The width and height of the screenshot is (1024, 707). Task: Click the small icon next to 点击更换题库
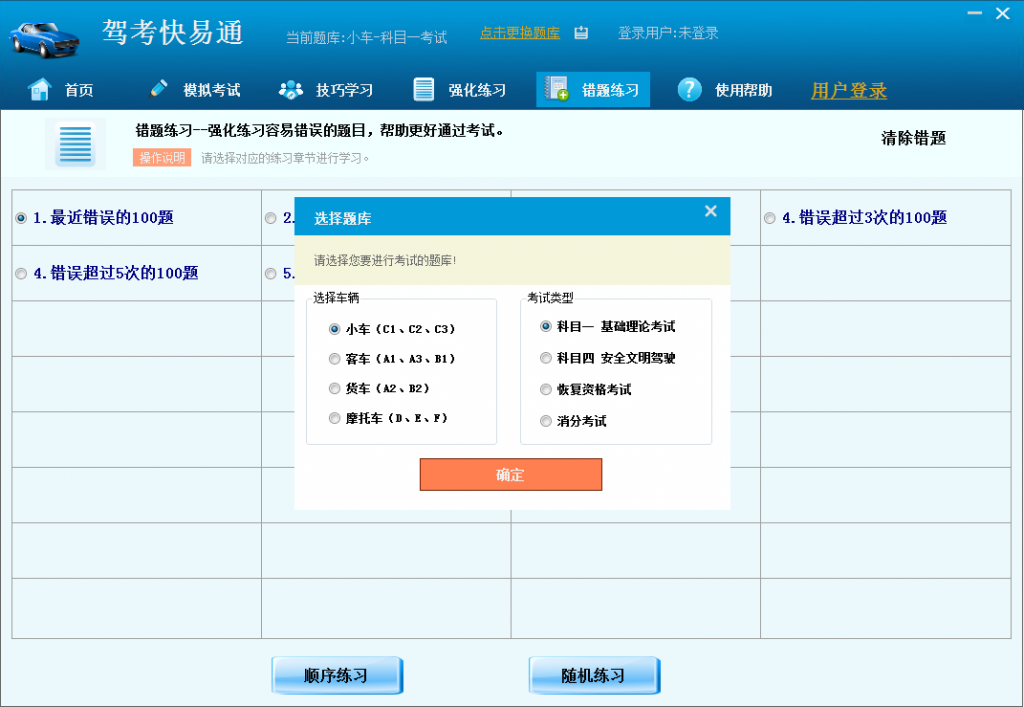click(581, 33)
